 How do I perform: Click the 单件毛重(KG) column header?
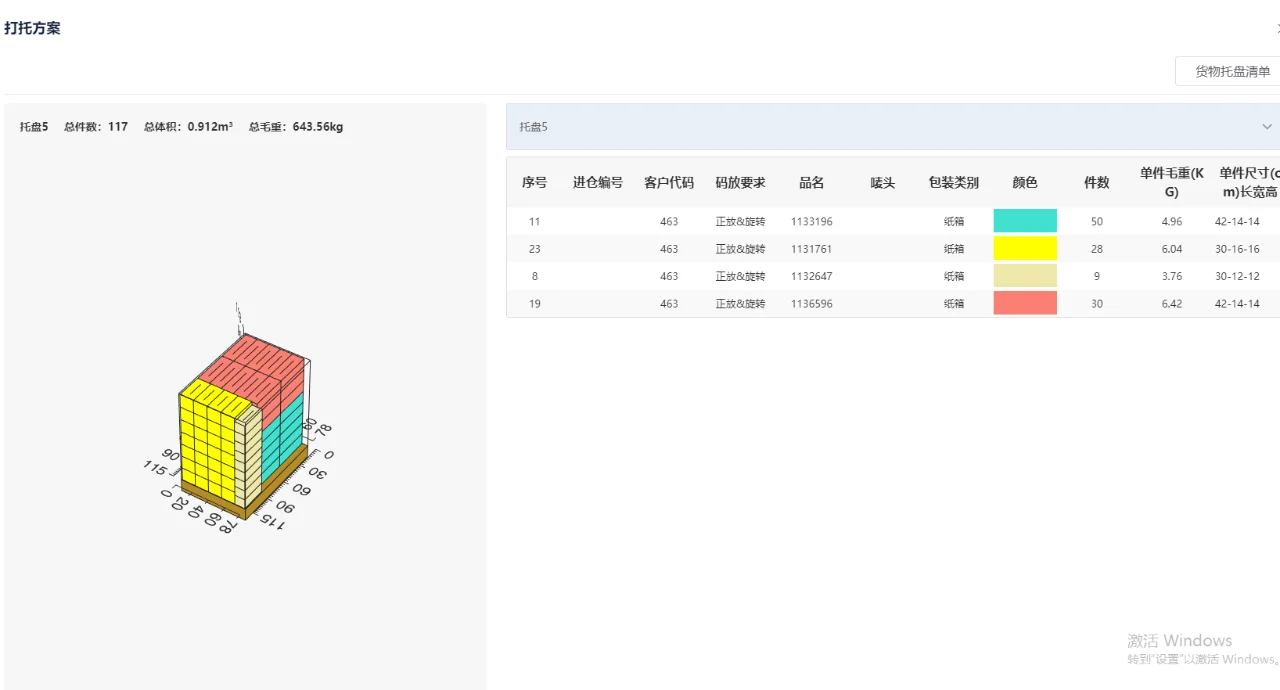click(1171, 182)
